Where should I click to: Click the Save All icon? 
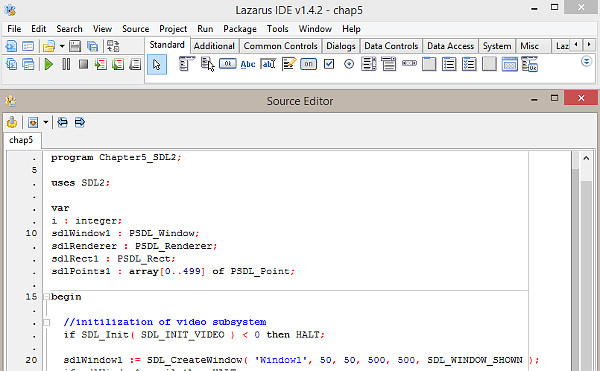coord(92,46)
